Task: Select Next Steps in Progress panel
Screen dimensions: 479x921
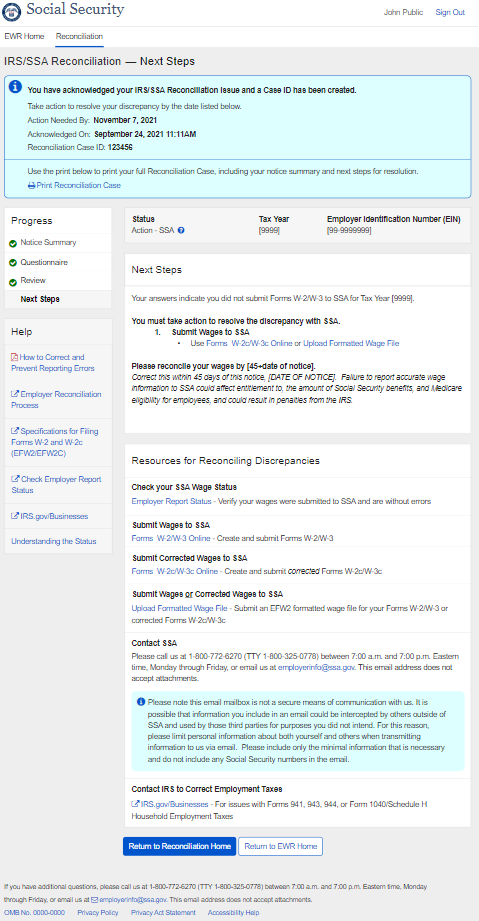Action: (x=40, y=300)
